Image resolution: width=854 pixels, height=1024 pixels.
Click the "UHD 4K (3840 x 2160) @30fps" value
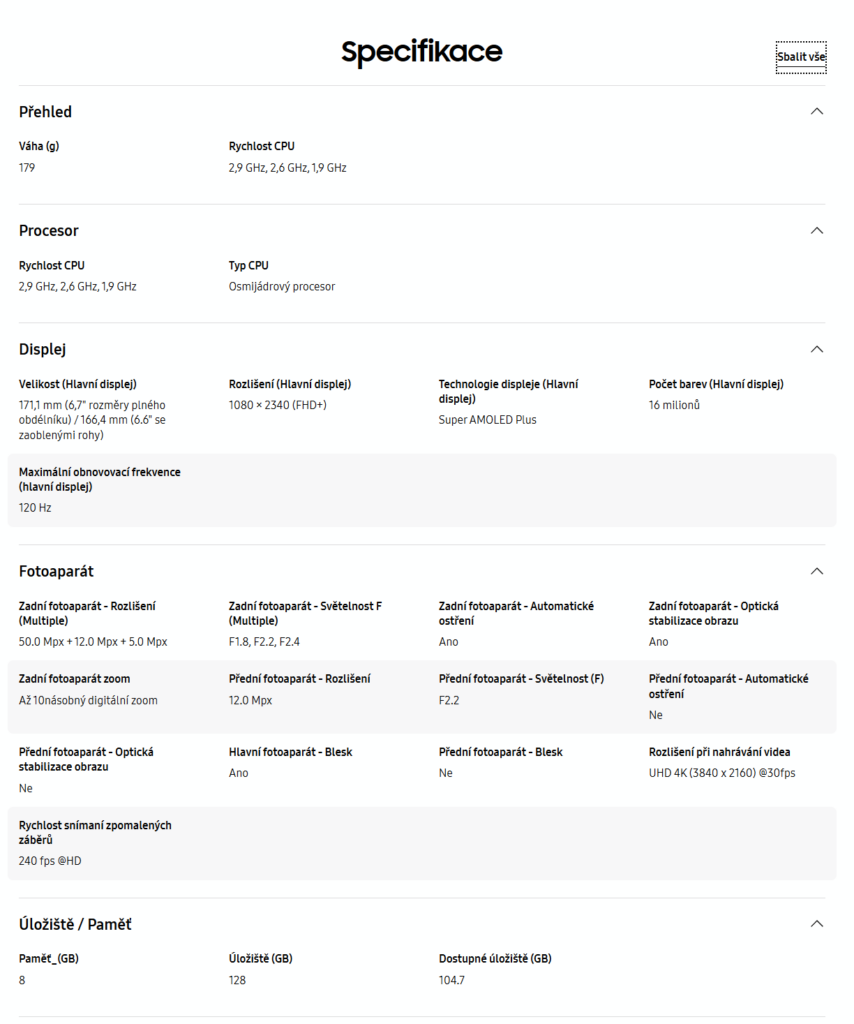click(722, 773)
